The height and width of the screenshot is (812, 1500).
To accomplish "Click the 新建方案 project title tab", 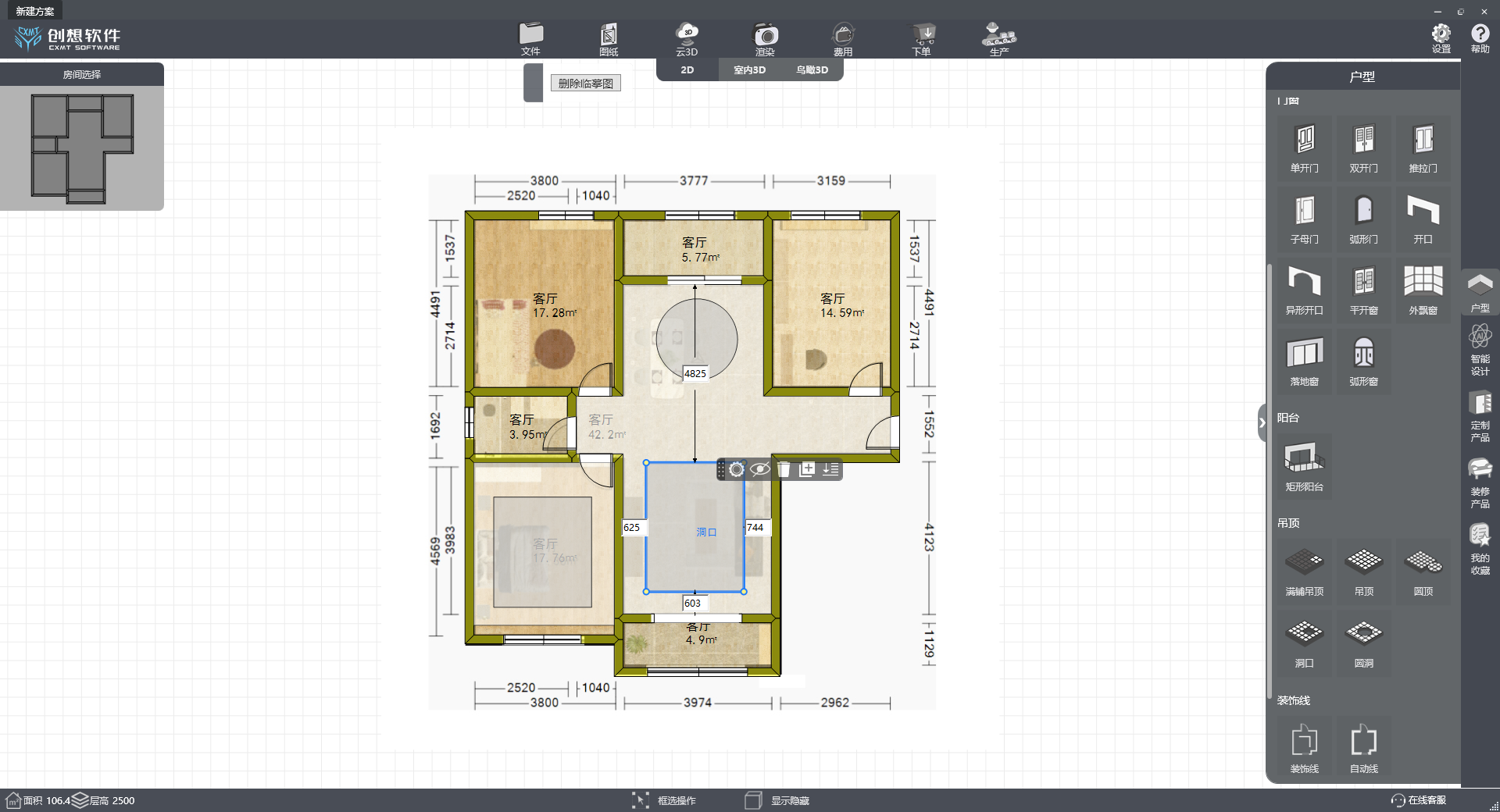I will (x=35, y=11).
